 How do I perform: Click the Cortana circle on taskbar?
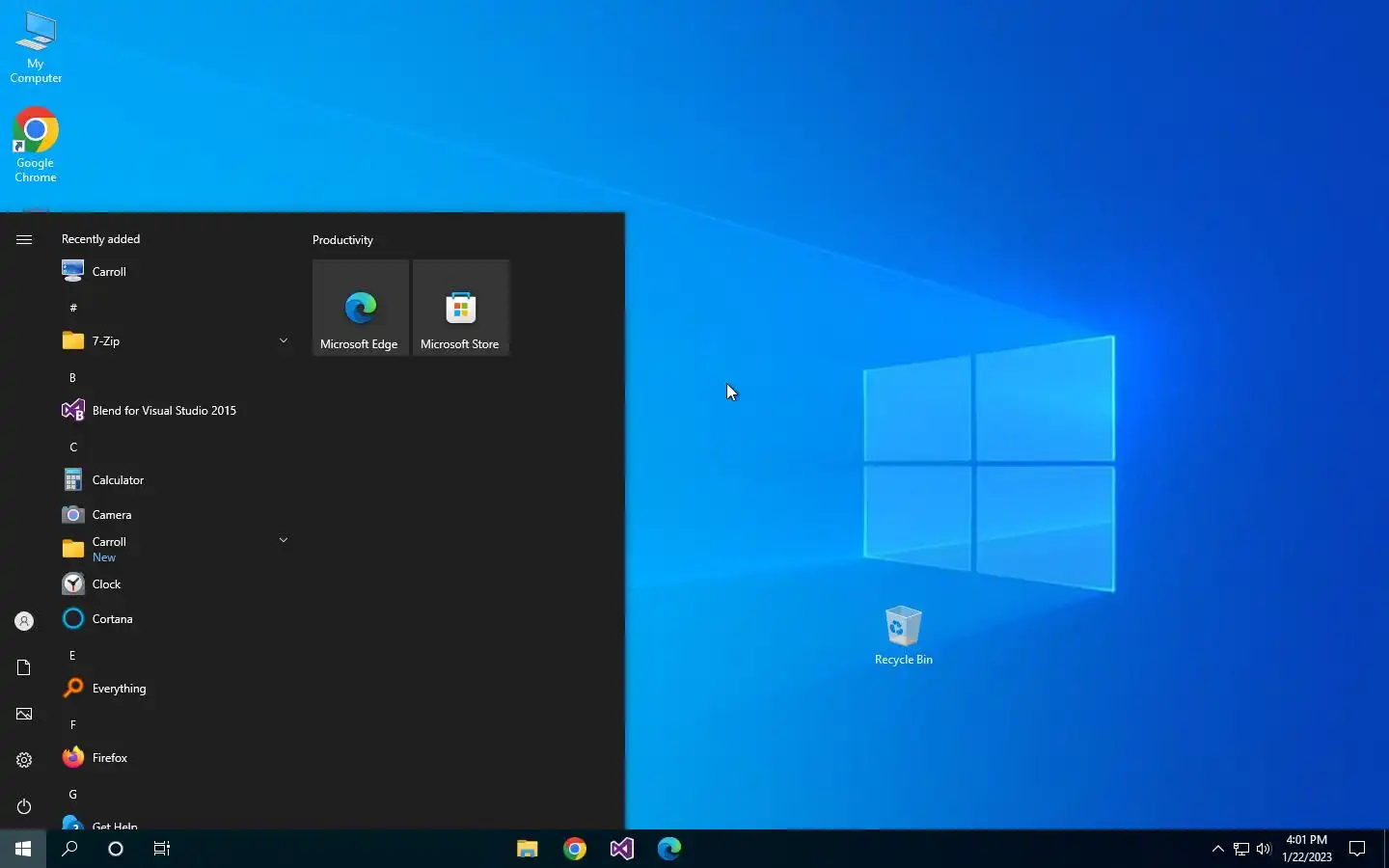point(116,849)
